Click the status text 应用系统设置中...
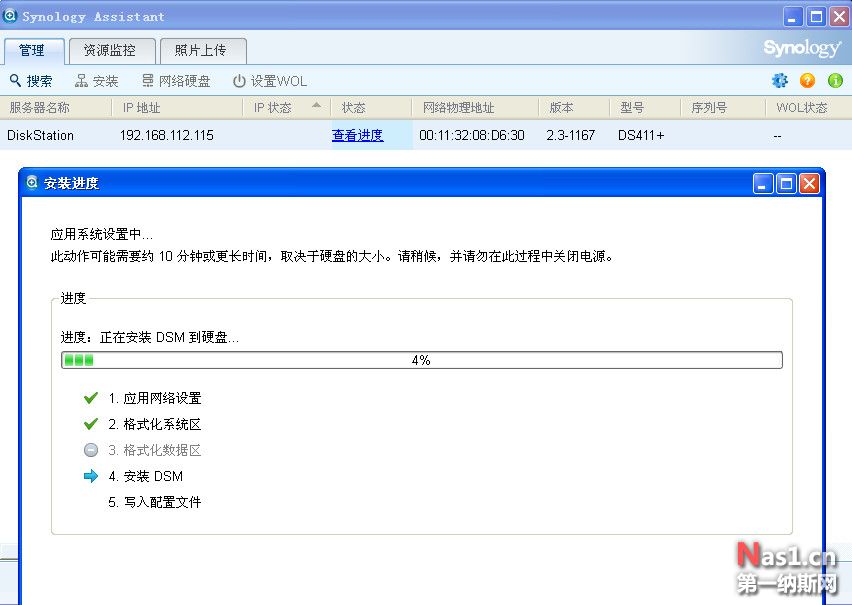 (102, 234)
